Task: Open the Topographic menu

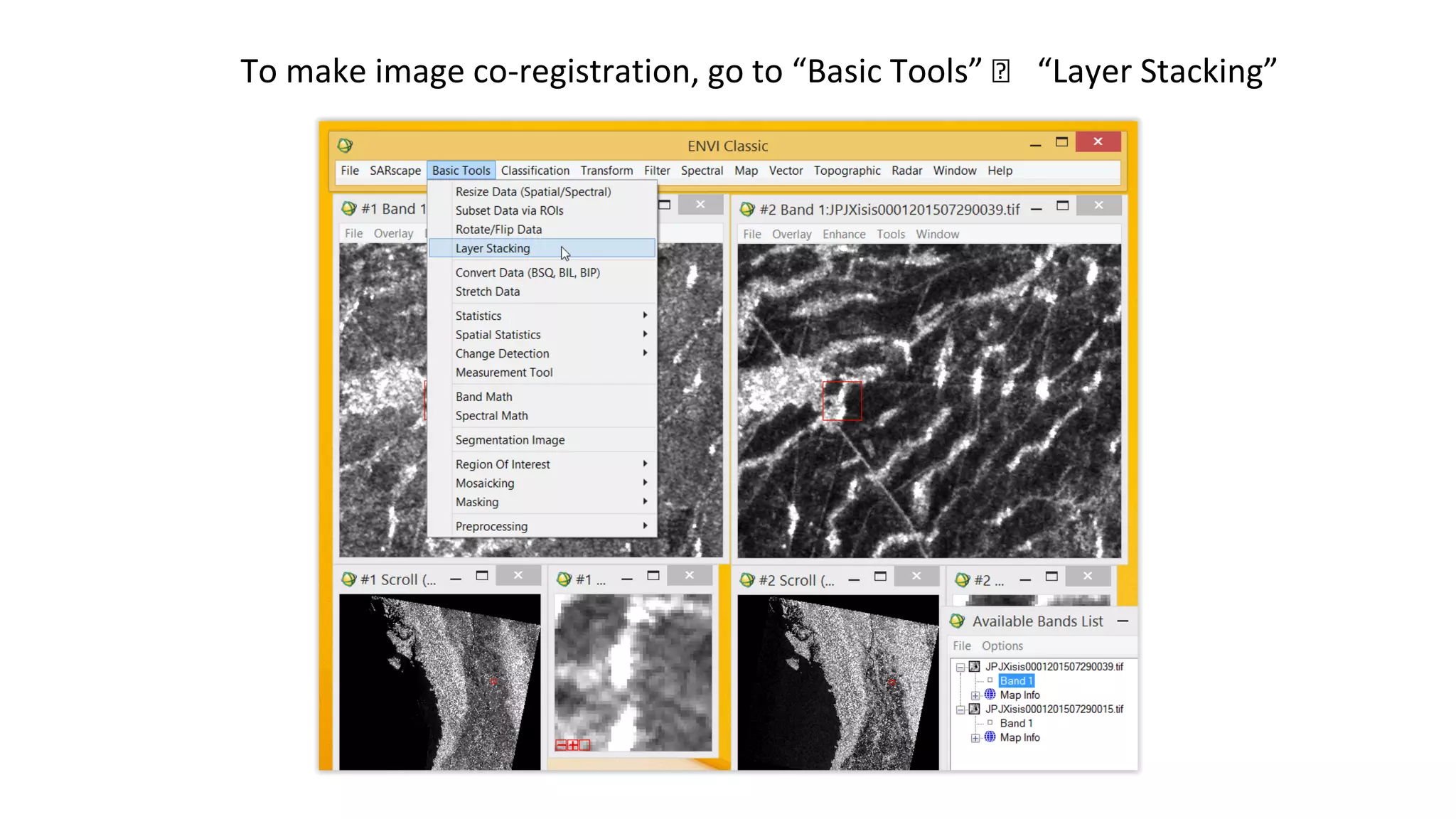Action: click(x=847, y=171)
